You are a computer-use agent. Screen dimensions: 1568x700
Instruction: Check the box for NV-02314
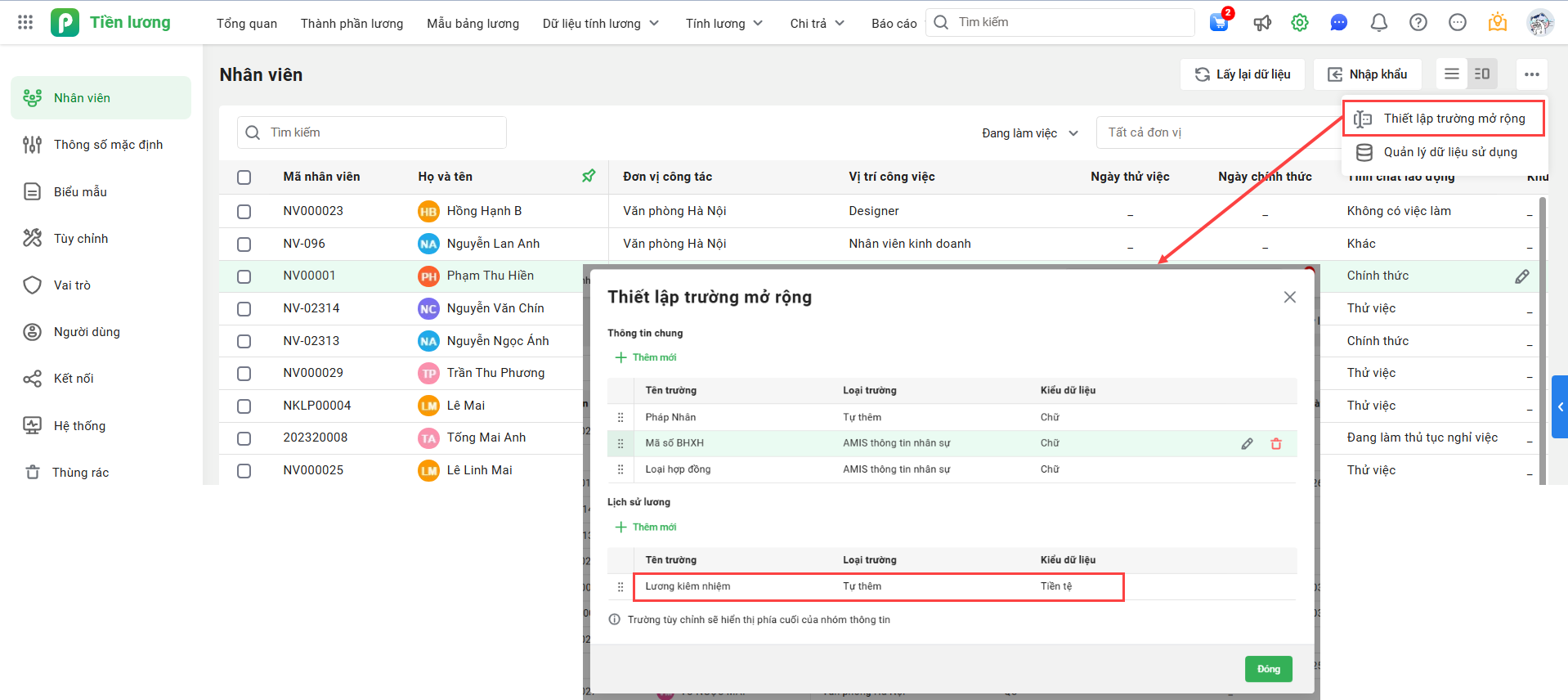[244, 308]
